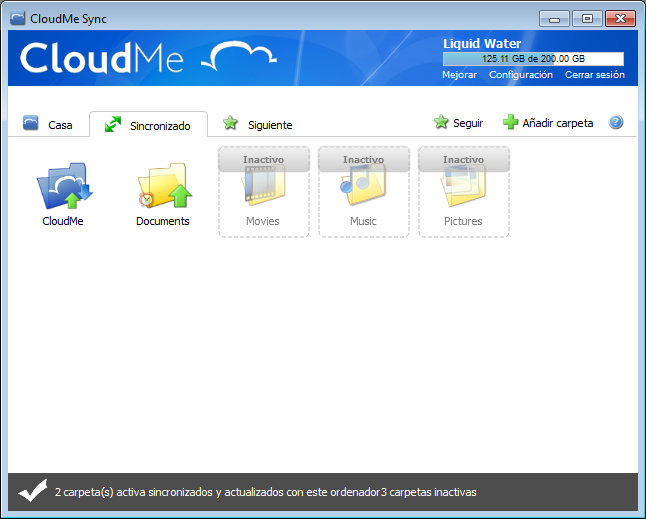Click the green plus icon for Añadir carpeta

[x=510, y=122]
